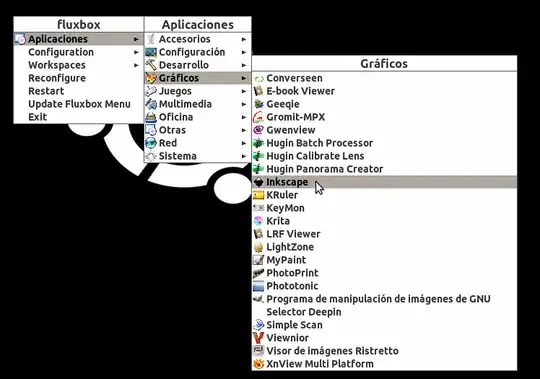The image size is (540, 379).
Task: Launch Selector Deepin
Action: [384, 312]
